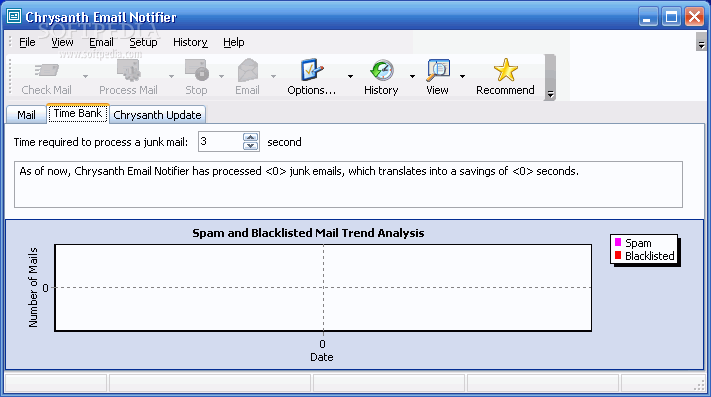Click the "Number of Mails" axis label
Viewport: 711px width, 397px height.
[33, 287]
